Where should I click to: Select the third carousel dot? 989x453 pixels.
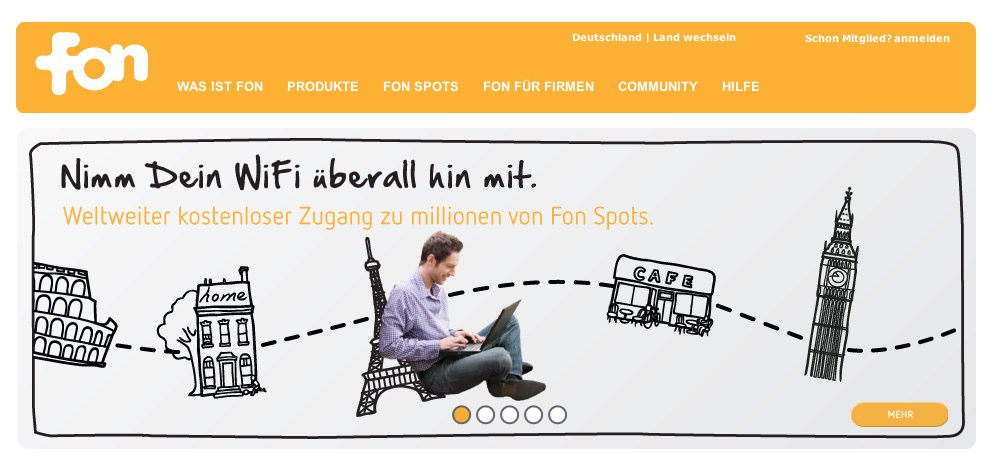coord(510,415)
